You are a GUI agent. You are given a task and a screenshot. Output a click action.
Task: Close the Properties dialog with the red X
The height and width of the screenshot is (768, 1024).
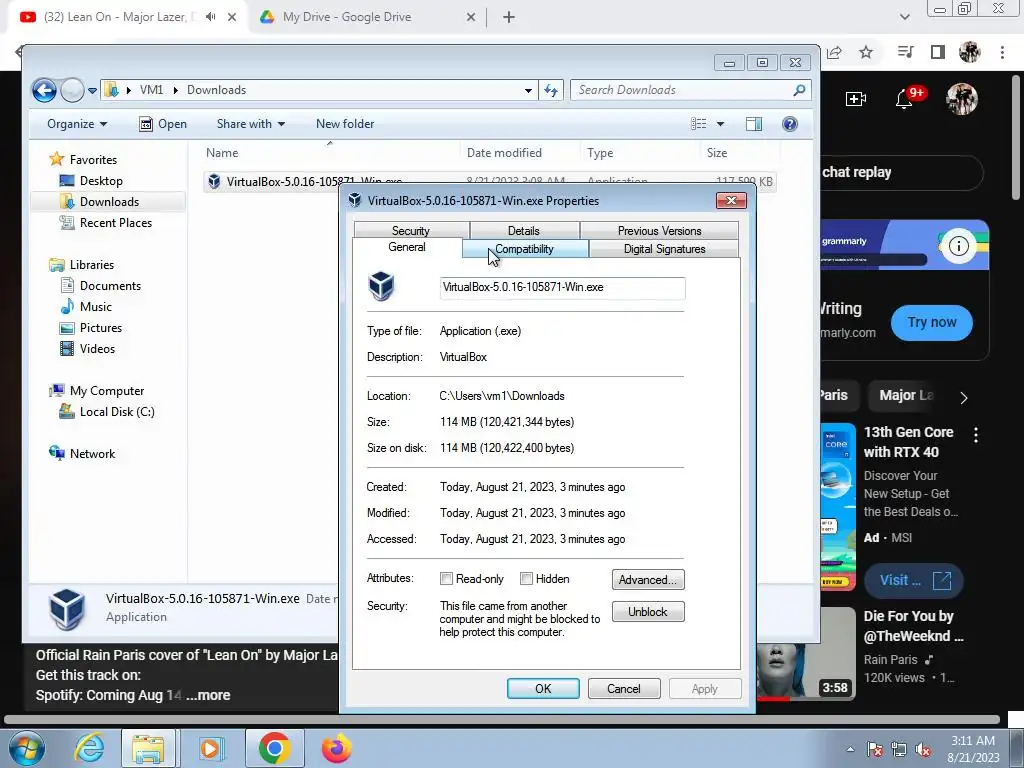pyautogui.click(x=731, y=200)
